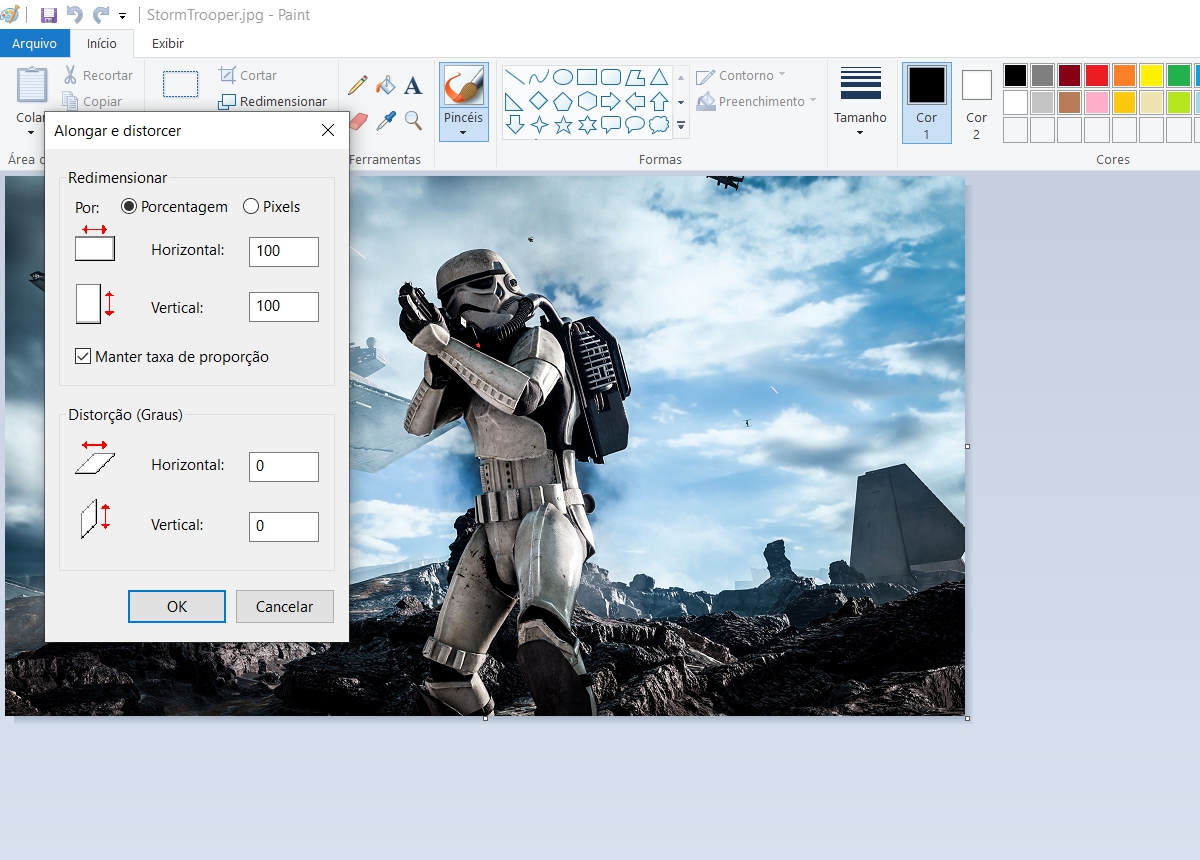Click the Colar clipboard icon

tap(33, 85)
